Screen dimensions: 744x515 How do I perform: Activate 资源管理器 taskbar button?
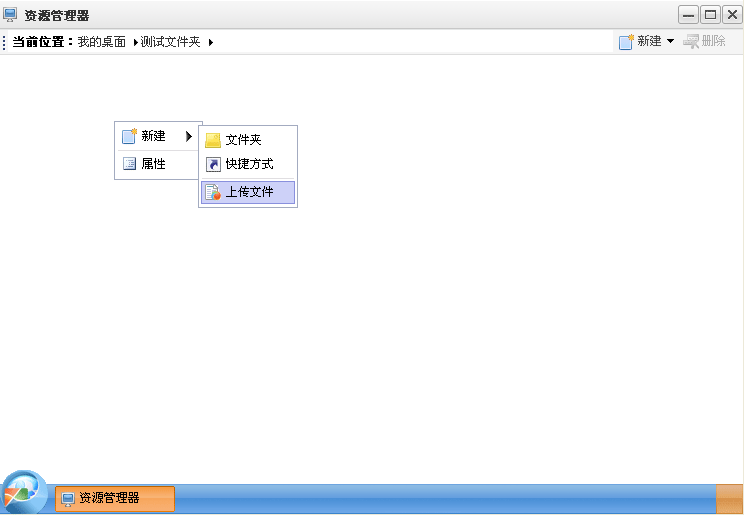coord(115,499)
